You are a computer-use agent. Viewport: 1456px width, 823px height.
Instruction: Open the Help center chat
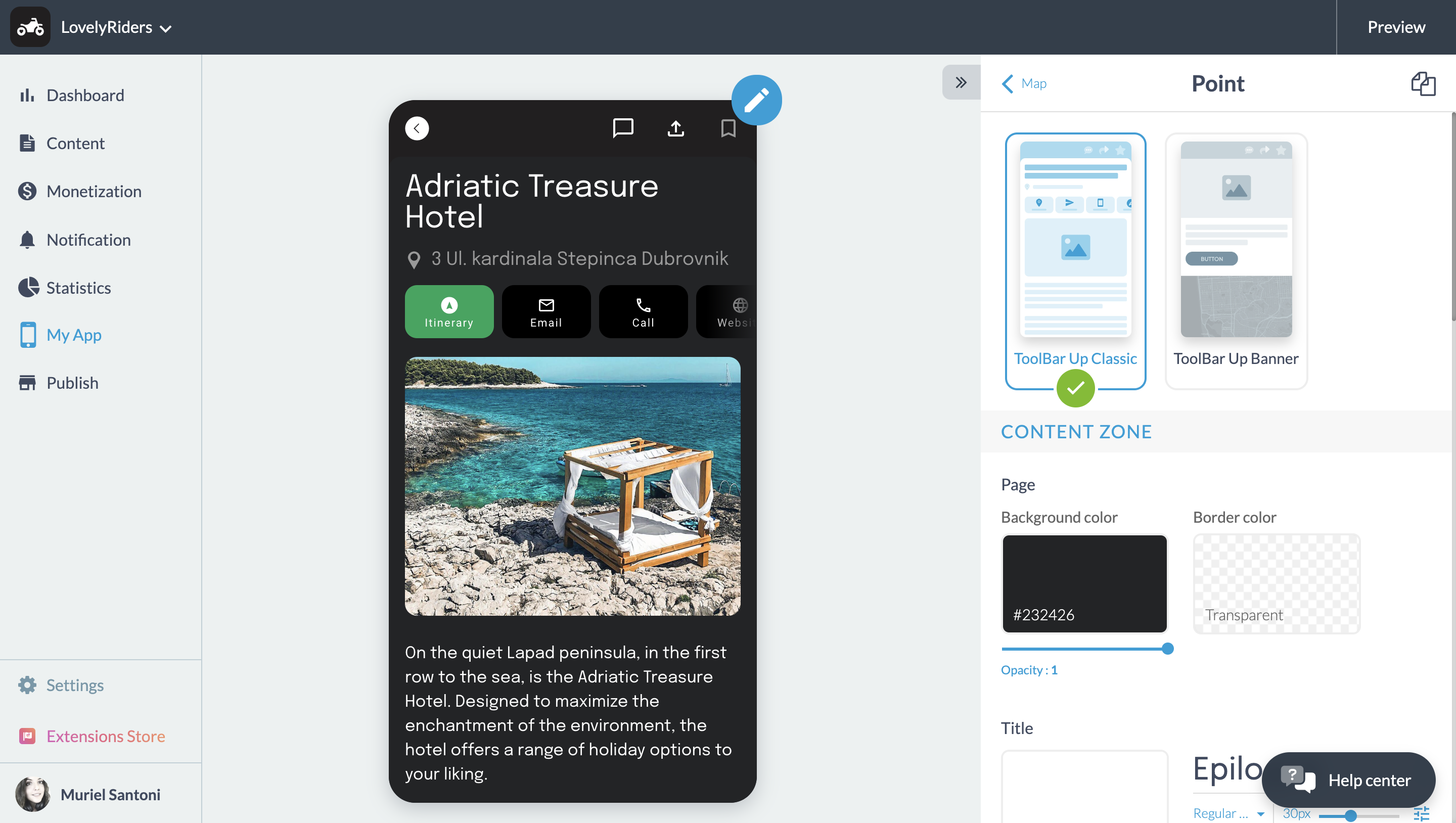coord(1348,780)
